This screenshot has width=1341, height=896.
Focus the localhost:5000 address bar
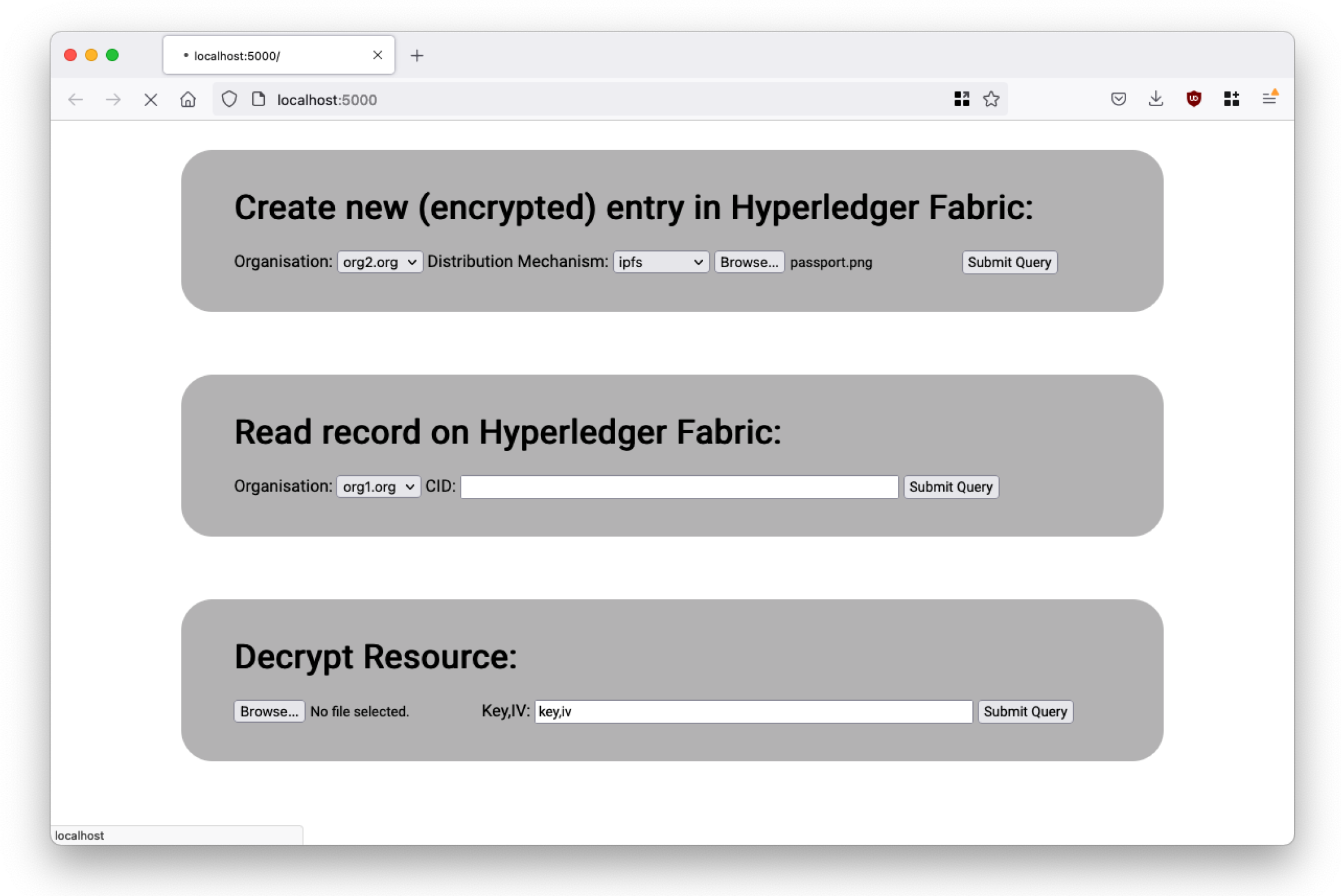point(611,99)
